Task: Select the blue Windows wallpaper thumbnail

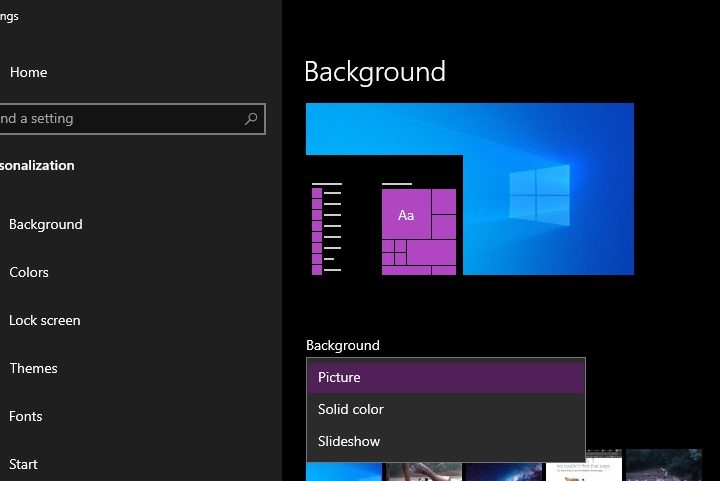Action: pos(344,472)
